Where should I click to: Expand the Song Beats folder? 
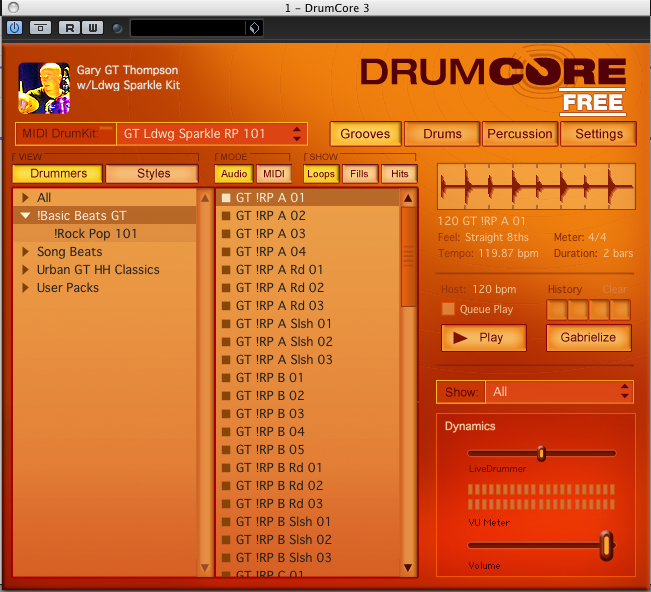click(x=26, y=252)
